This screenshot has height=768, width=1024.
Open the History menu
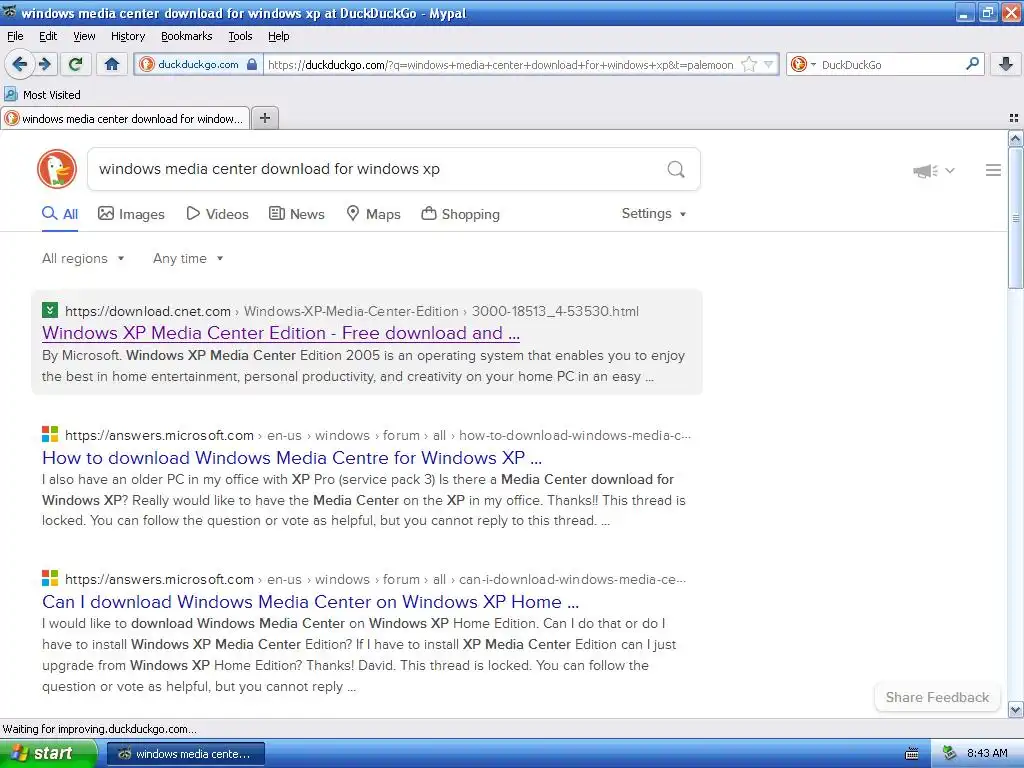coord(128,36)
